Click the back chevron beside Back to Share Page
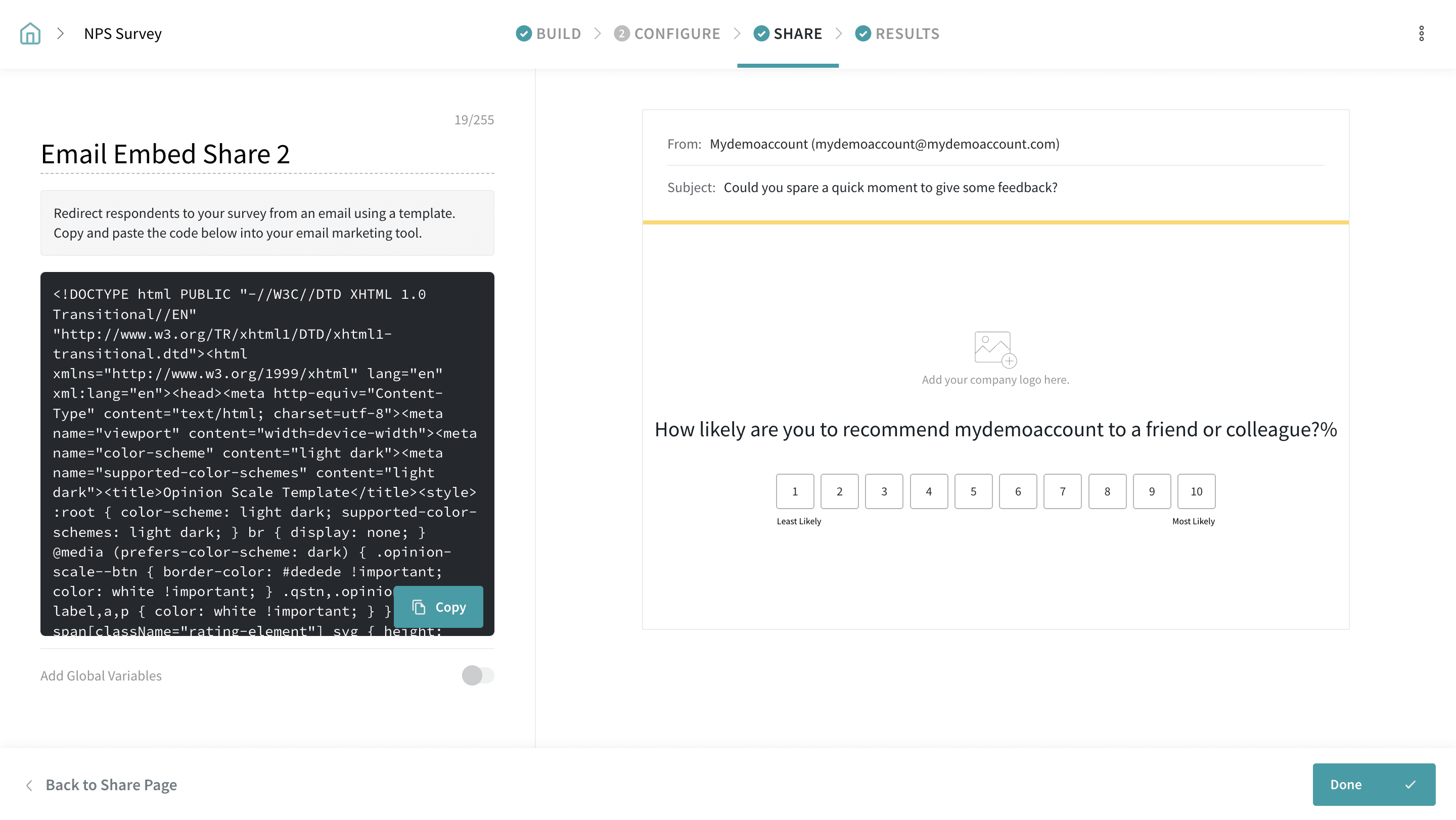Viewport: 1456px width, 820px height. pyautogui.click(x=29, y=785)
